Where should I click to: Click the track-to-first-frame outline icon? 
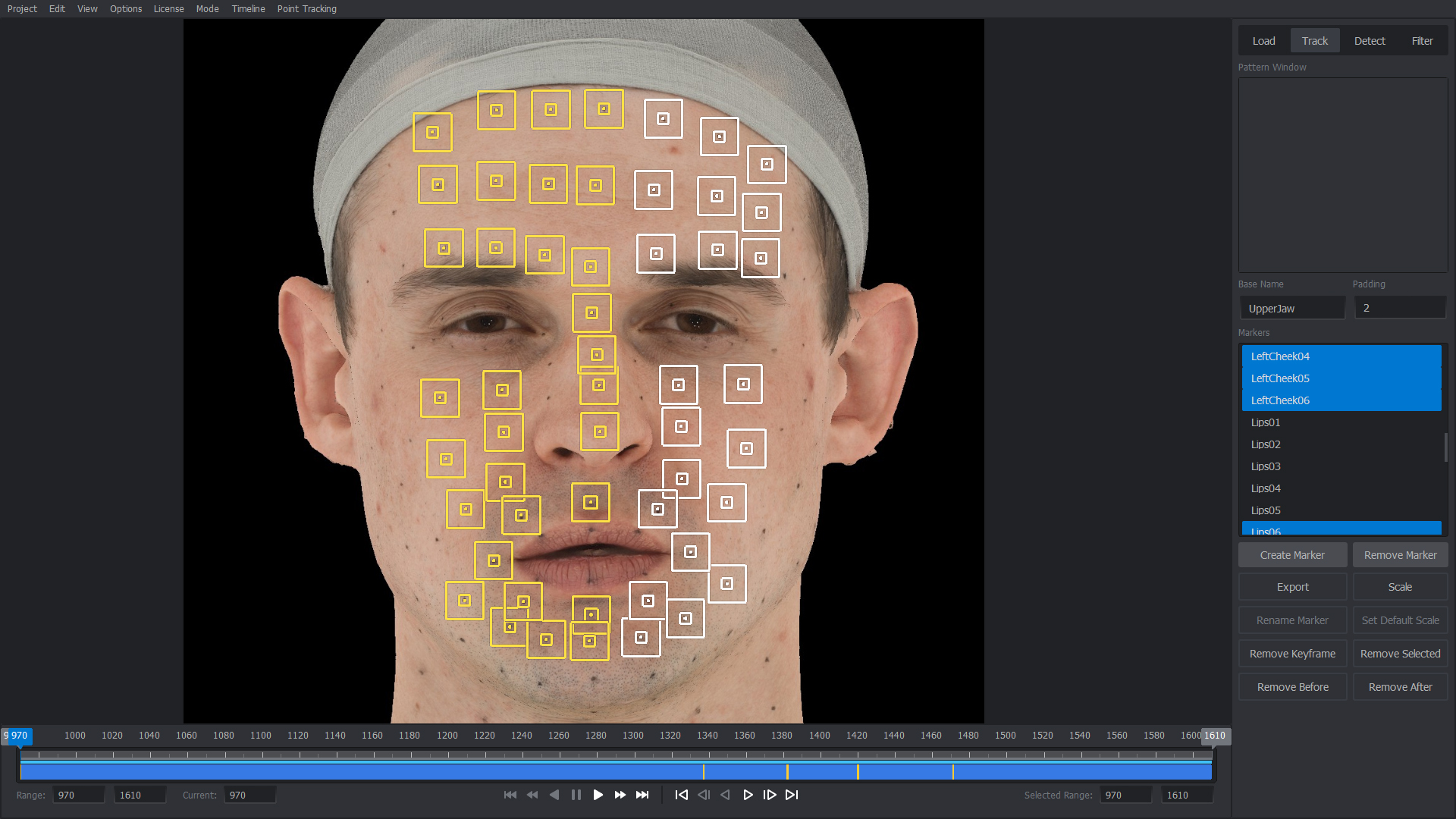pos(682,795)
